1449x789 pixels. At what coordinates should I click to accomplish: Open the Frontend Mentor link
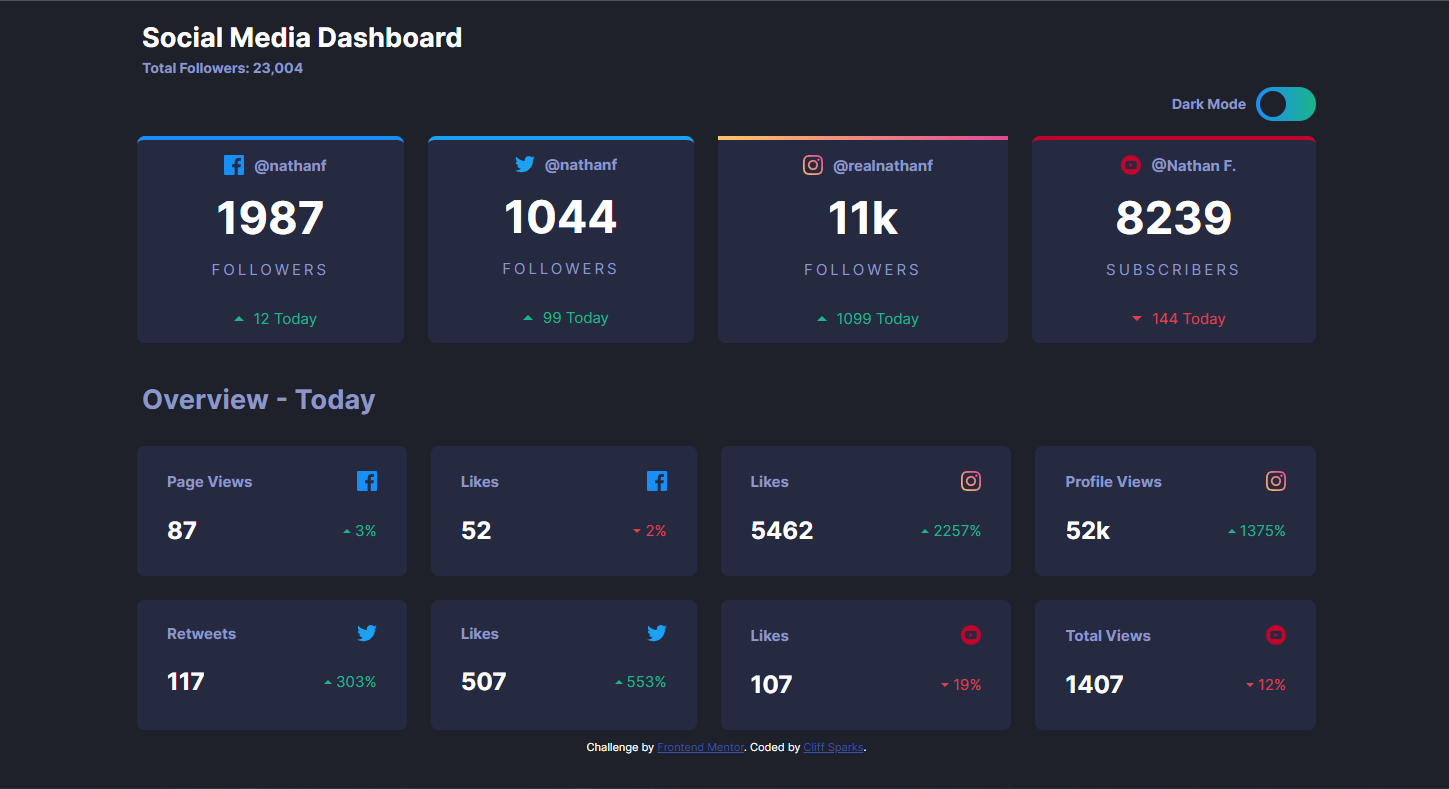click(x=700, y=748)
